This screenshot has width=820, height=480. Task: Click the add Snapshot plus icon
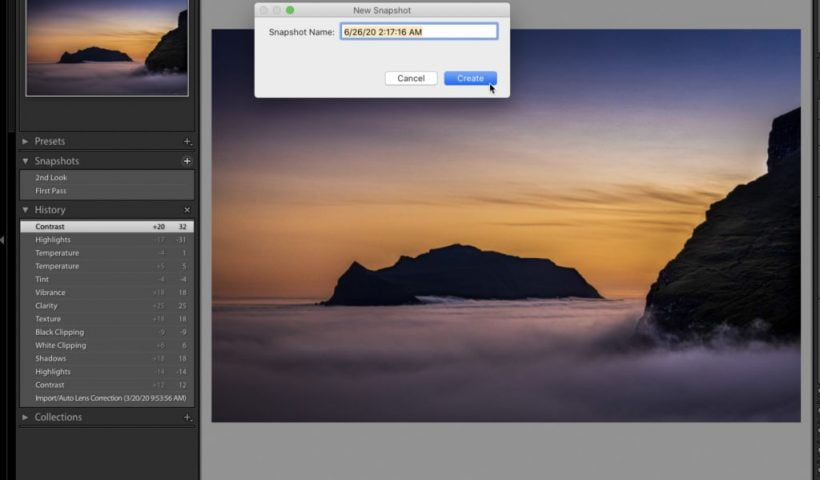click(x=186, y=161)
